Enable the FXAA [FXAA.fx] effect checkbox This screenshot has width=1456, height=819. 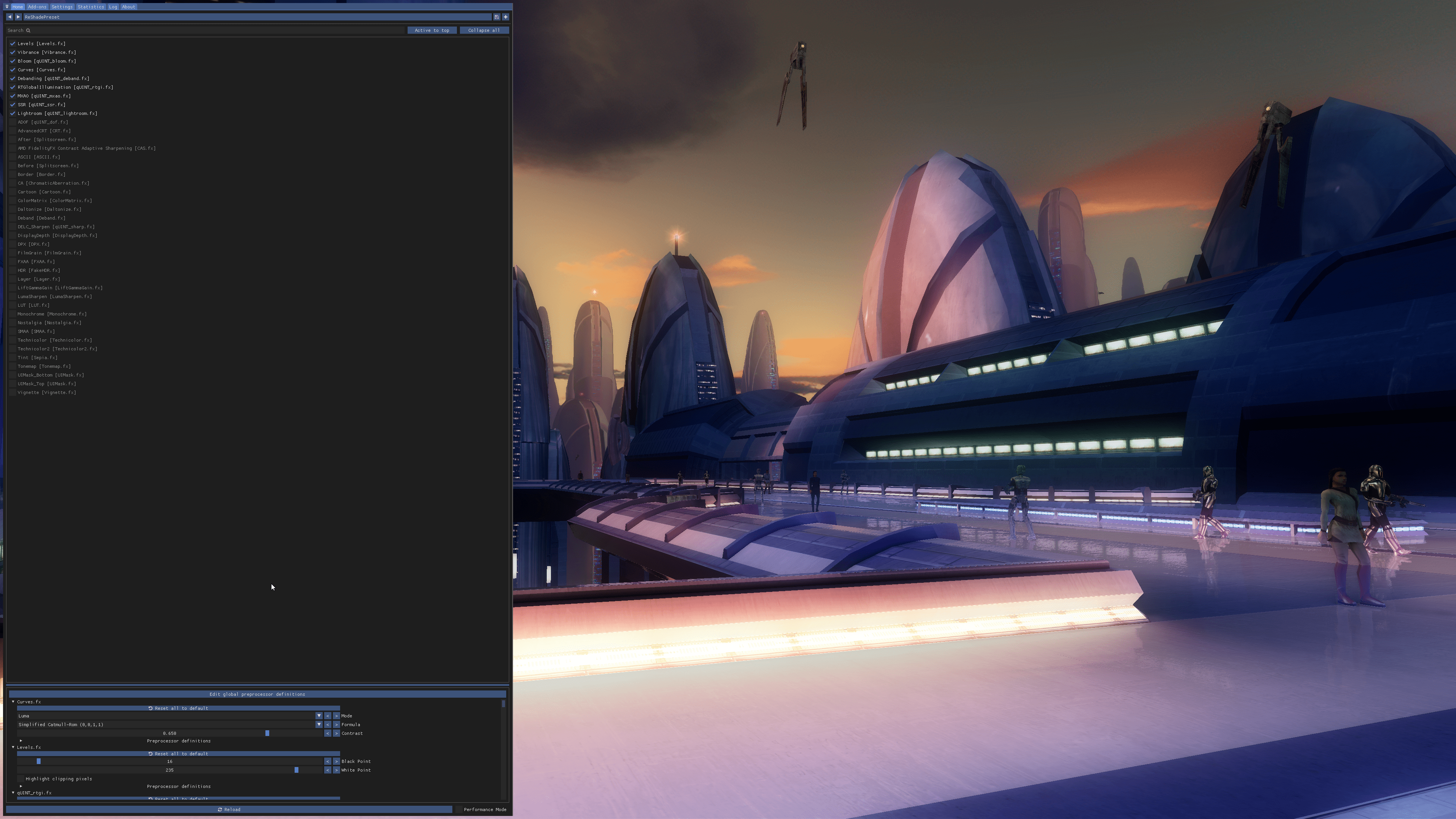pos(13,262)
